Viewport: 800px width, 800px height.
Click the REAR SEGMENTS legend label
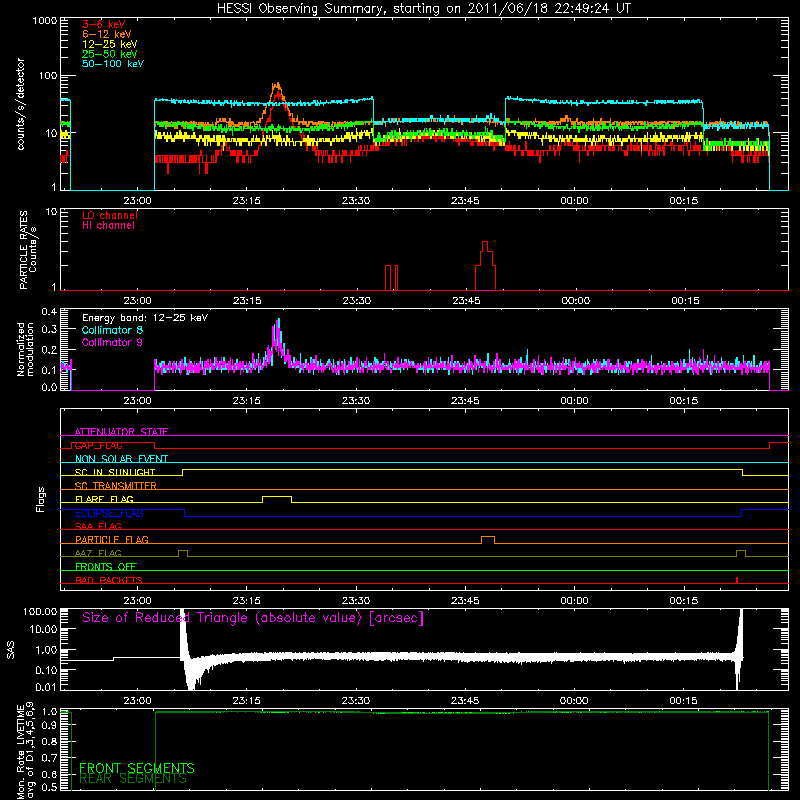[x=133, y=779]
